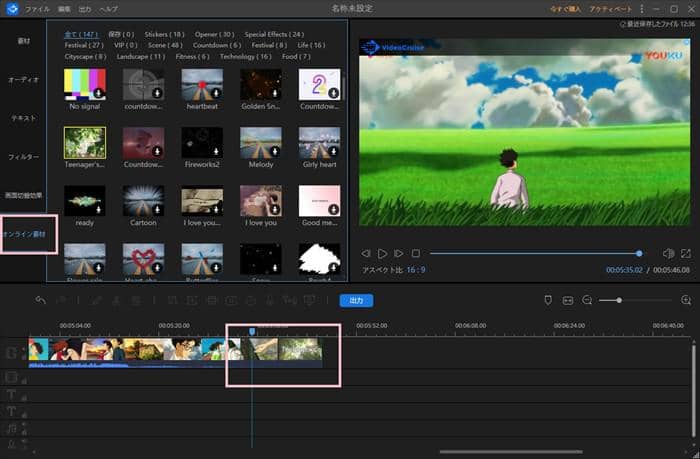Screen dimensions: 700x459
Task: Download the No signal material
Action: [x=98, y=93]
